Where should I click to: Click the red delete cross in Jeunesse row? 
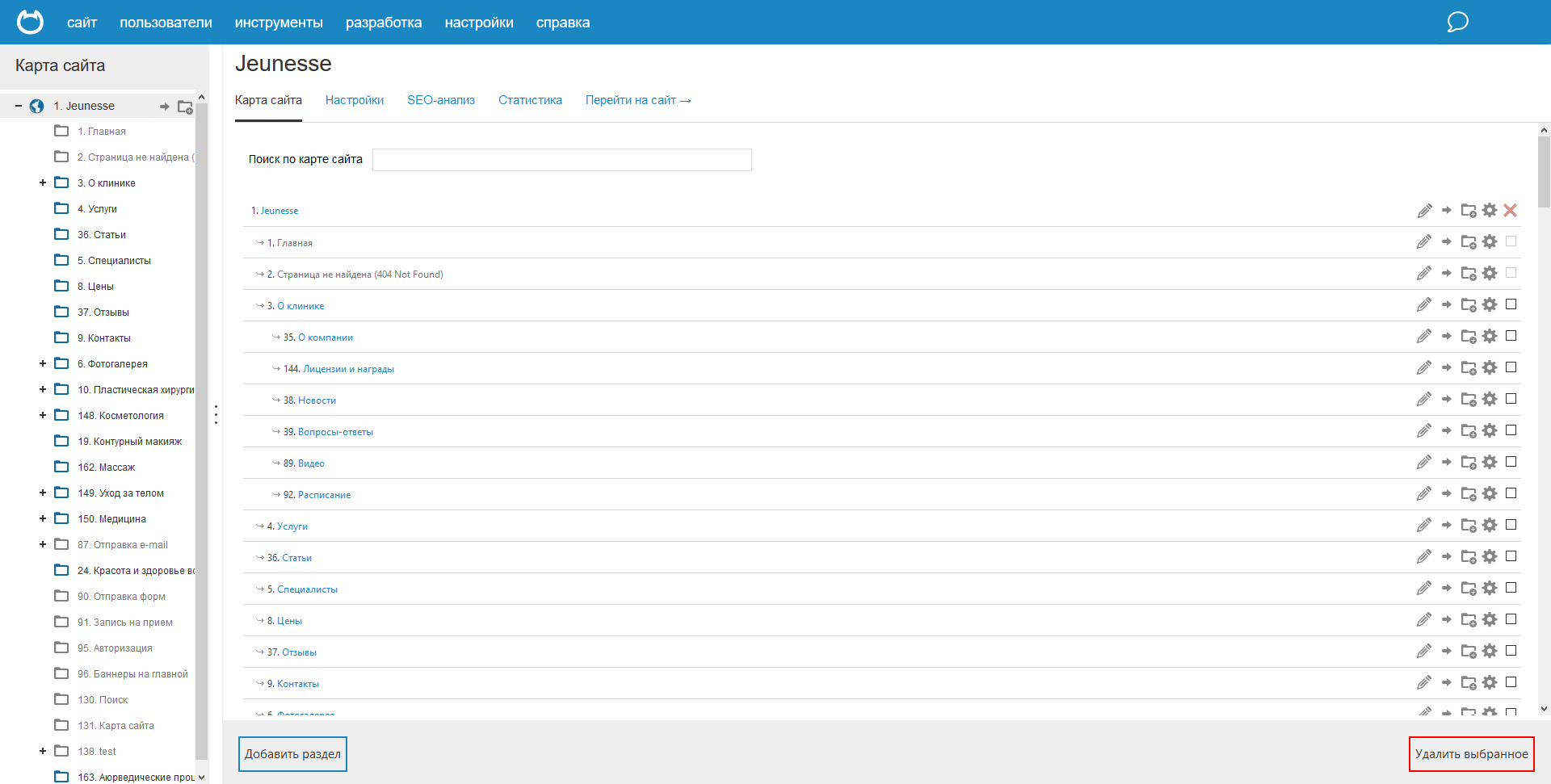(1511, 210)
